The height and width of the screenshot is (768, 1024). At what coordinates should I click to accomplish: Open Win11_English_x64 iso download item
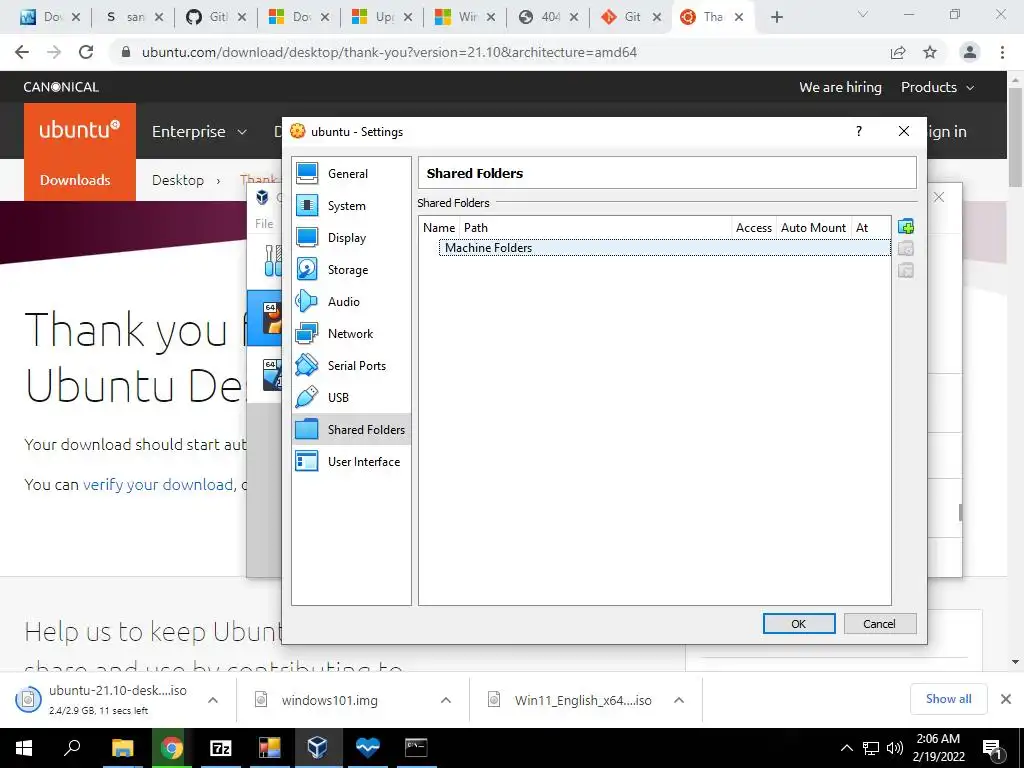click(x=583, y=700)
